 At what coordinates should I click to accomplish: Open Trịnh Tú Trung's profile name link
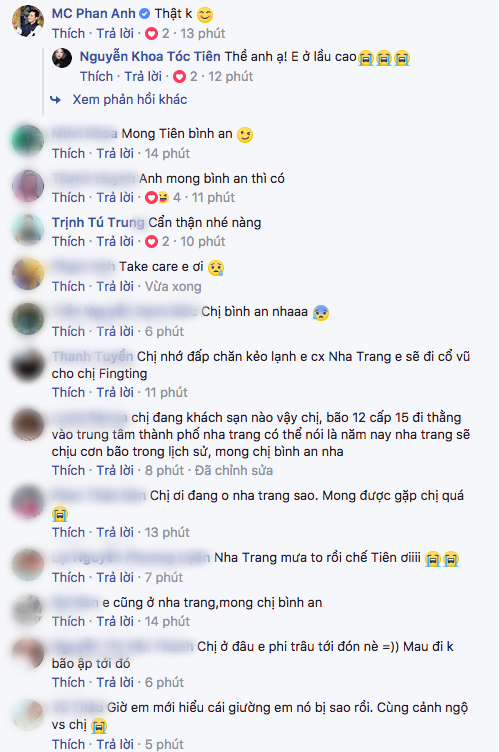98,223
